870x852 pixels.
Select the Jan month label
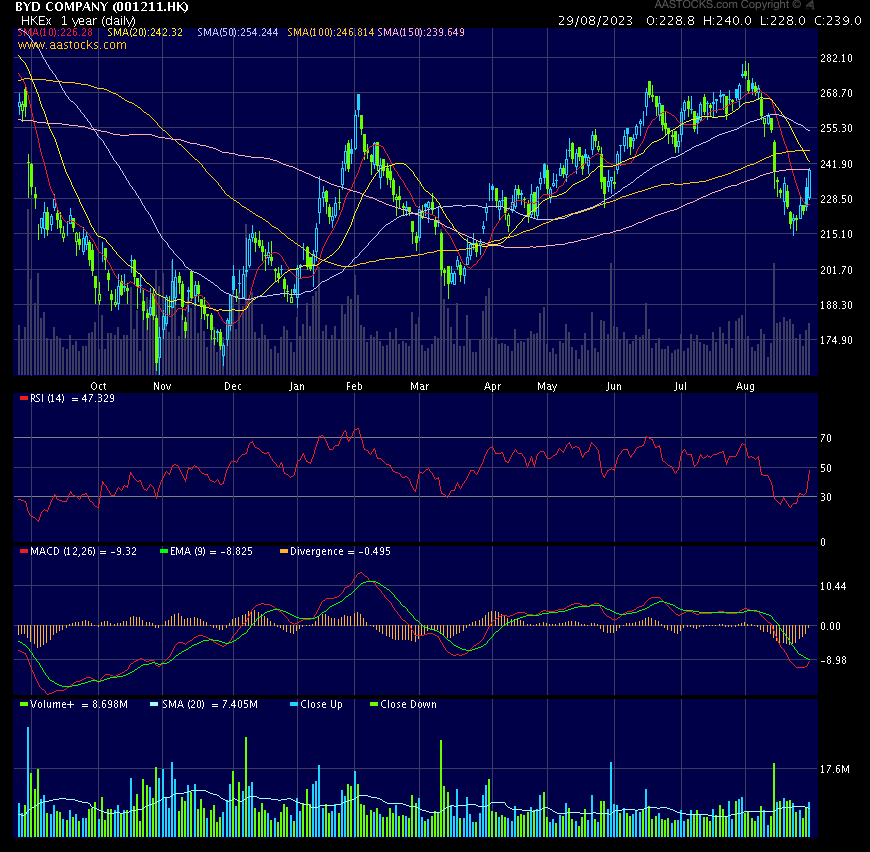tap(297, 386)
